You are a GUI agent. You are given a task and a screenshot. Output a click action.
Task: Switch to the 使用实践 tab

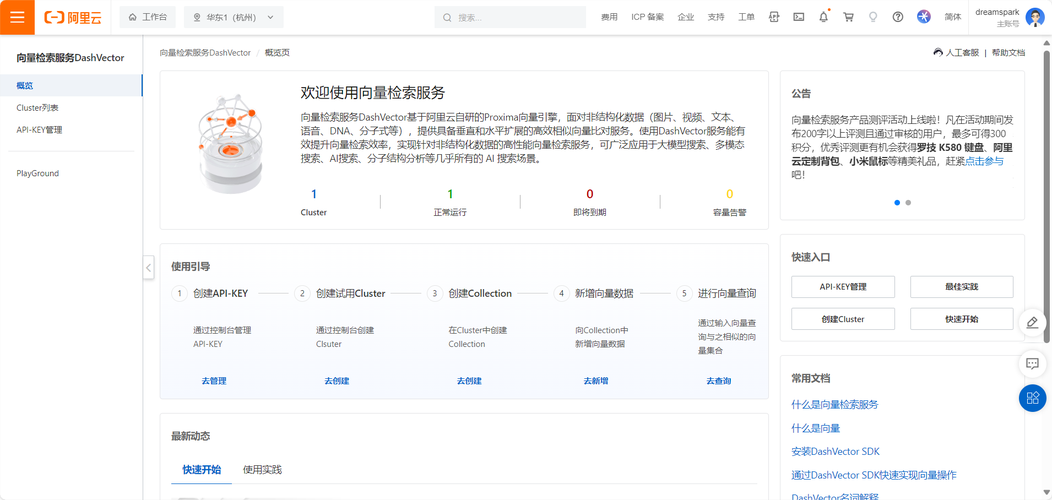(262, 469)
